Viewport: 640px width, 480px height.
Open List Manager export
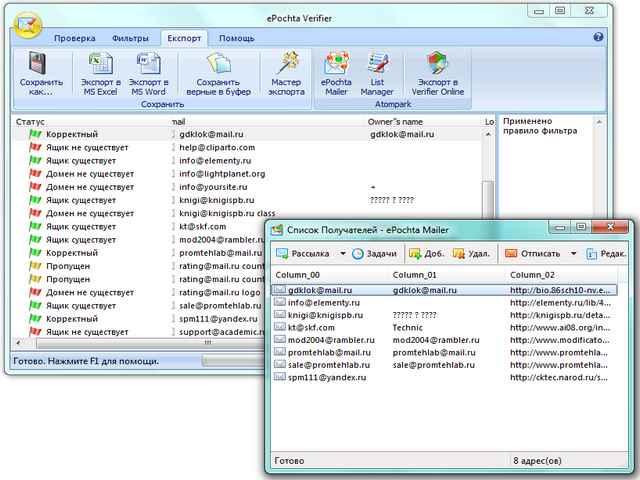tap(377, 74)
